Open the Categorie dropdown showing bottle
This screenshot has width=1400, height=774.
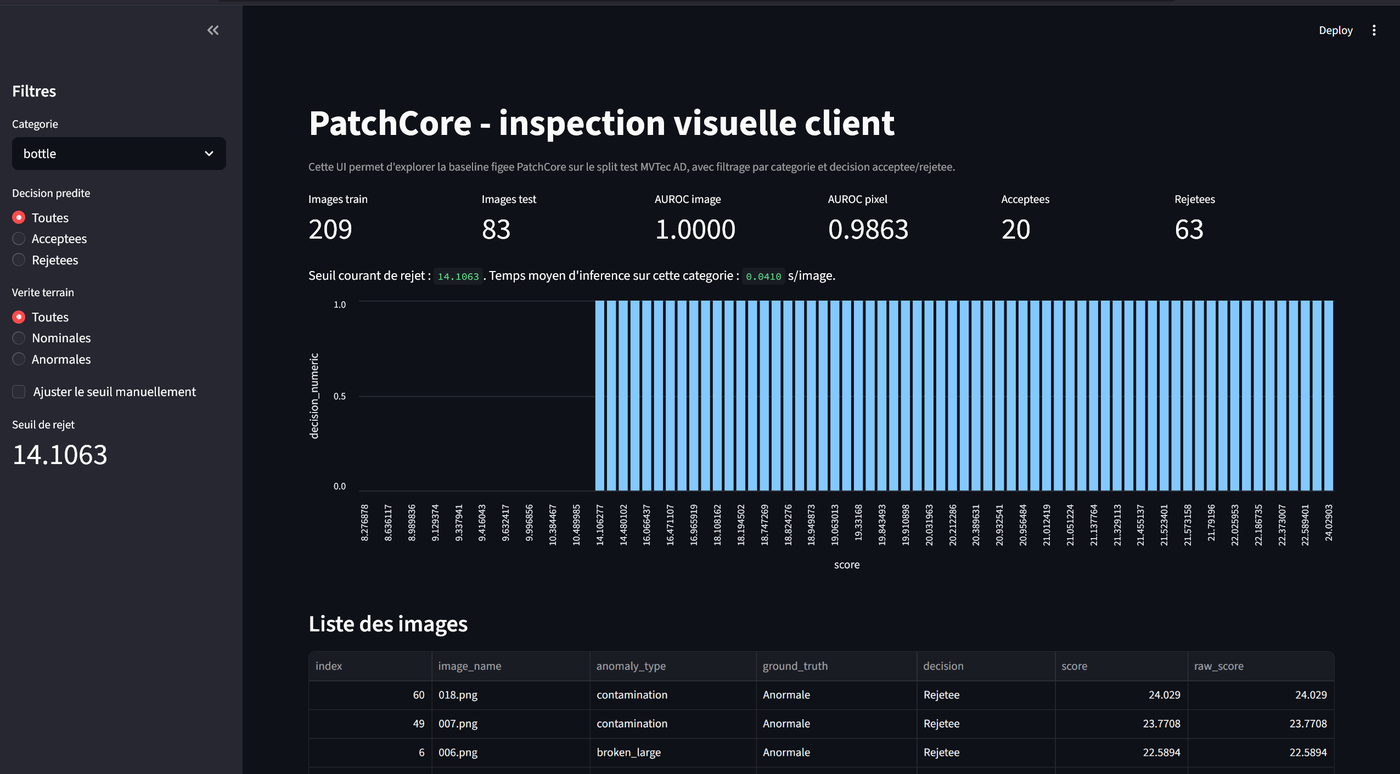pos(119,154)
